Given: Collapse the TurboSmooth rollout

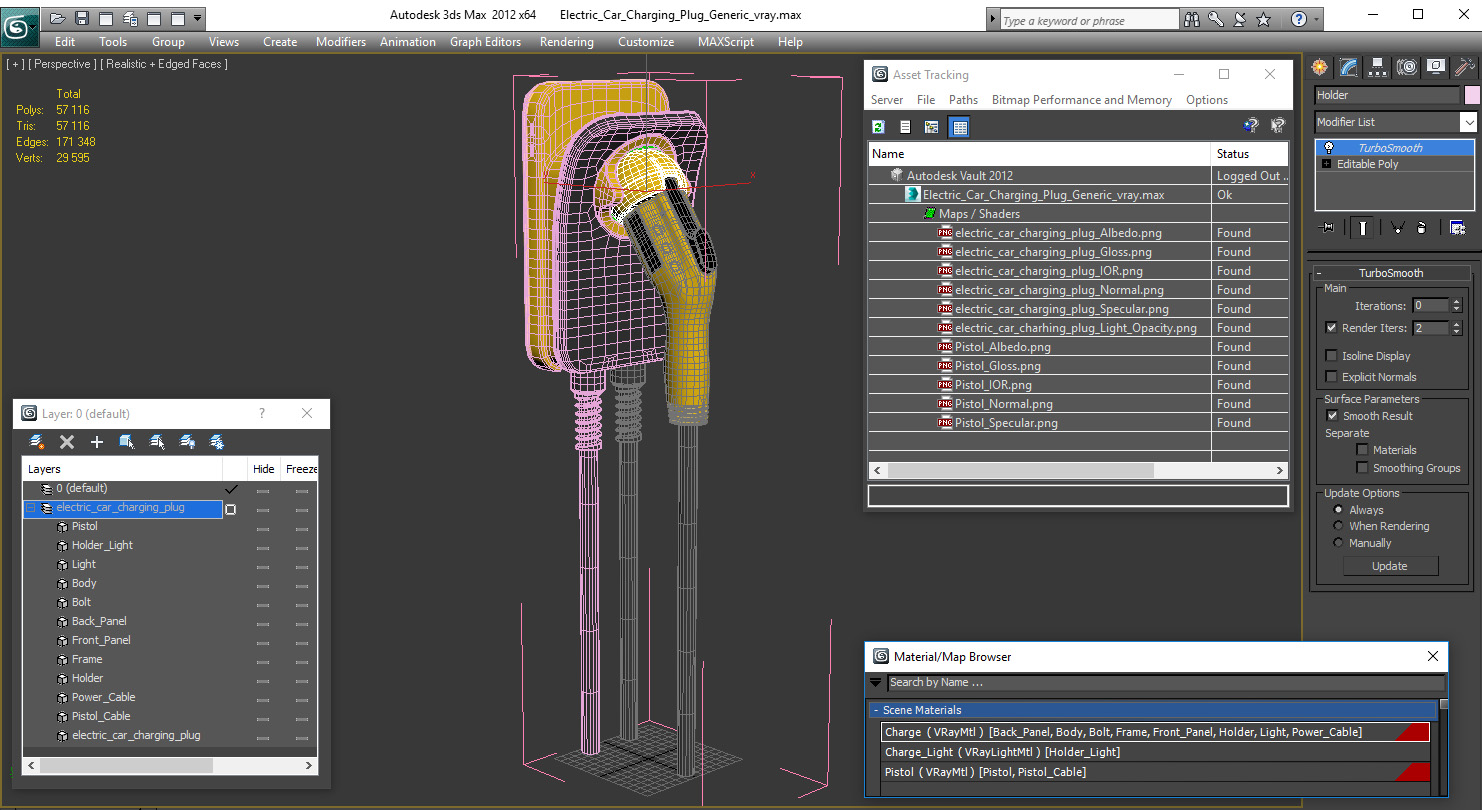Looking at the screenshot, I should pyautogui.click(x=1390, y=273).
